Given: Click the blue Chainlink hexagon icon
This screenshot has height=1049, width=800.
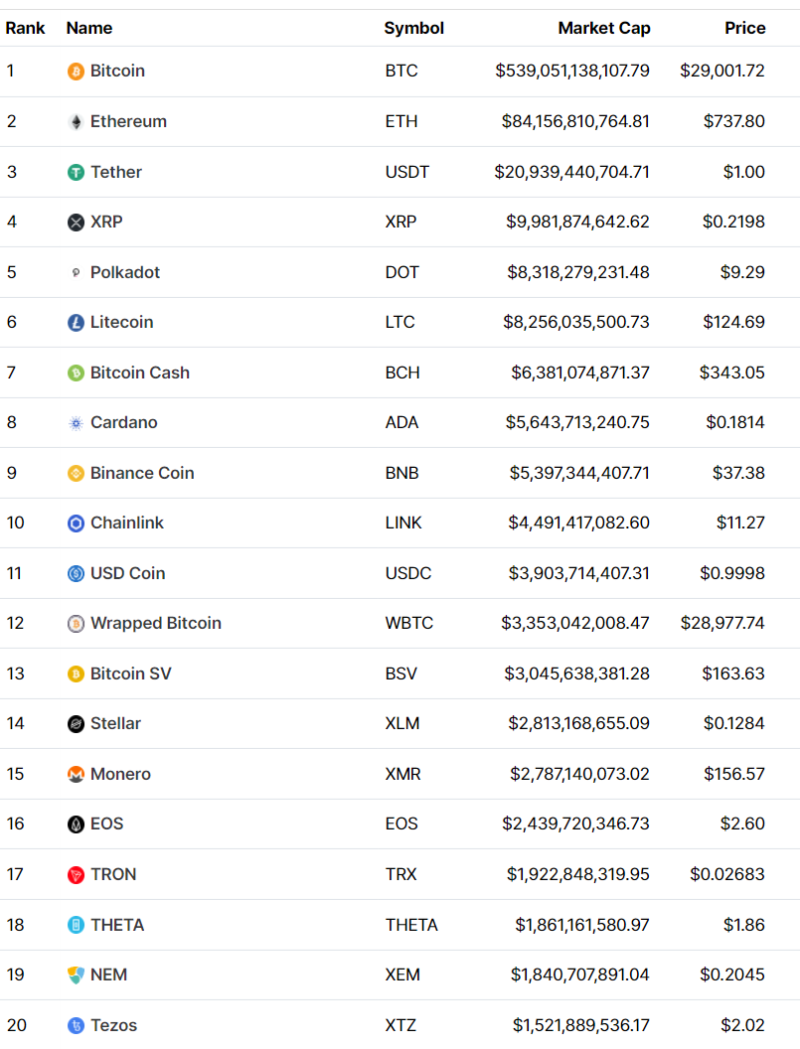Looking at the screenshot, I should 76,523.
